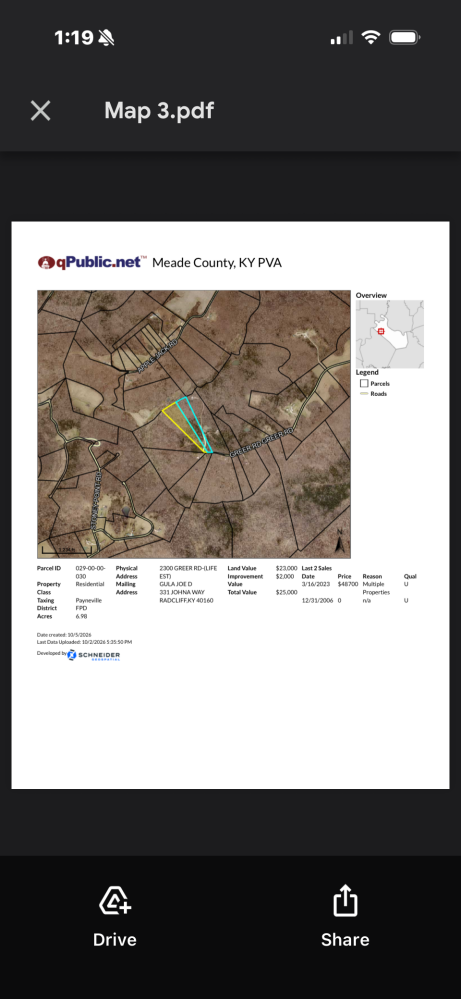
Task: Tap the Overview label
Action: pyautogui.click(x=371, y=295)
